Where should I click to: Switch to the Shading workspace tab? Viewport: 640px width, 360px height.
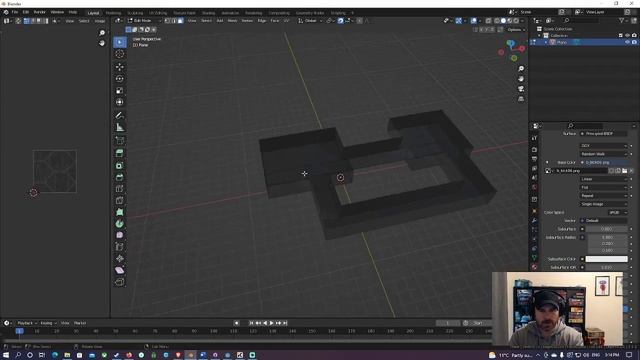[x=208, y=13]
